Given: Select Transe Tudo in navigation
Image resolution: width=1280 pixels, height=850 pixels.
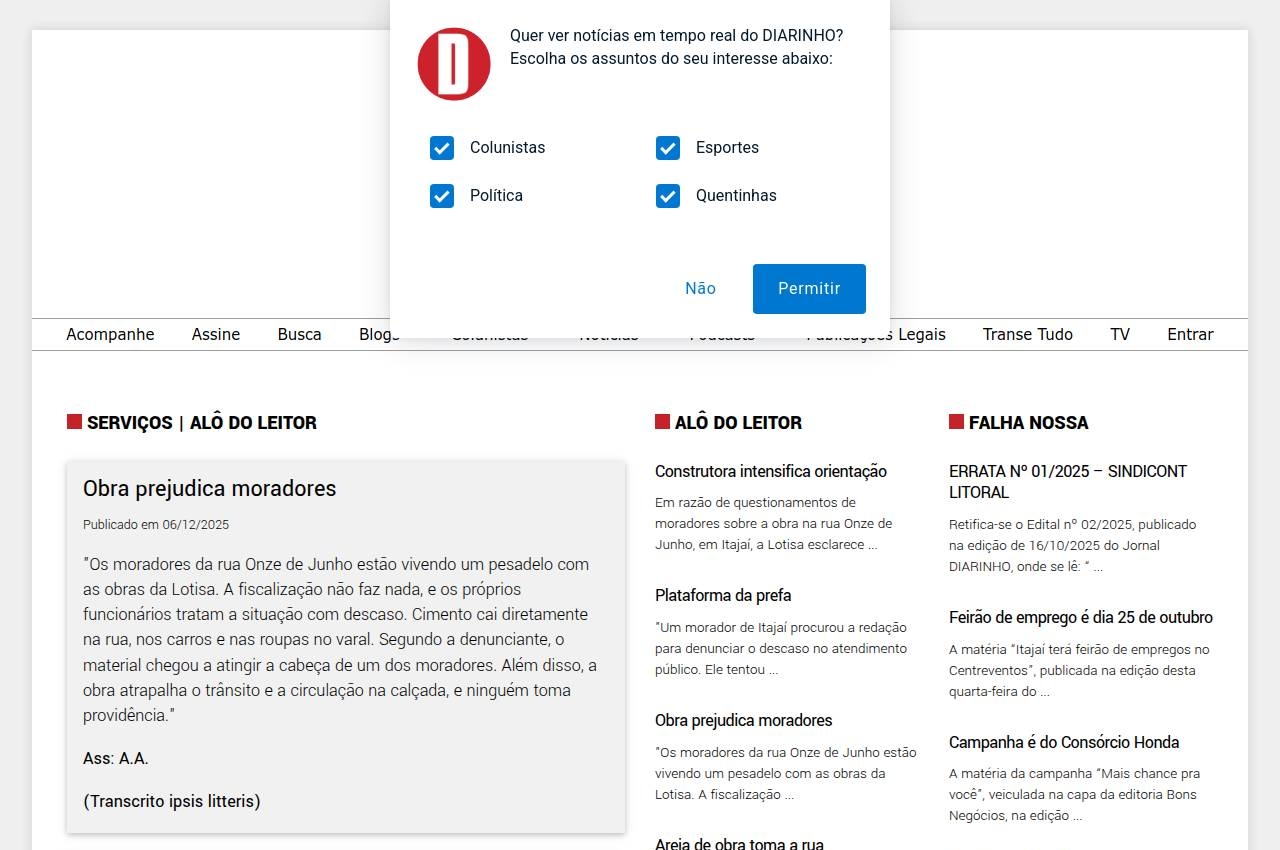Looking at the screenshot, I should pyautogui.click(x=1027, y=335).
